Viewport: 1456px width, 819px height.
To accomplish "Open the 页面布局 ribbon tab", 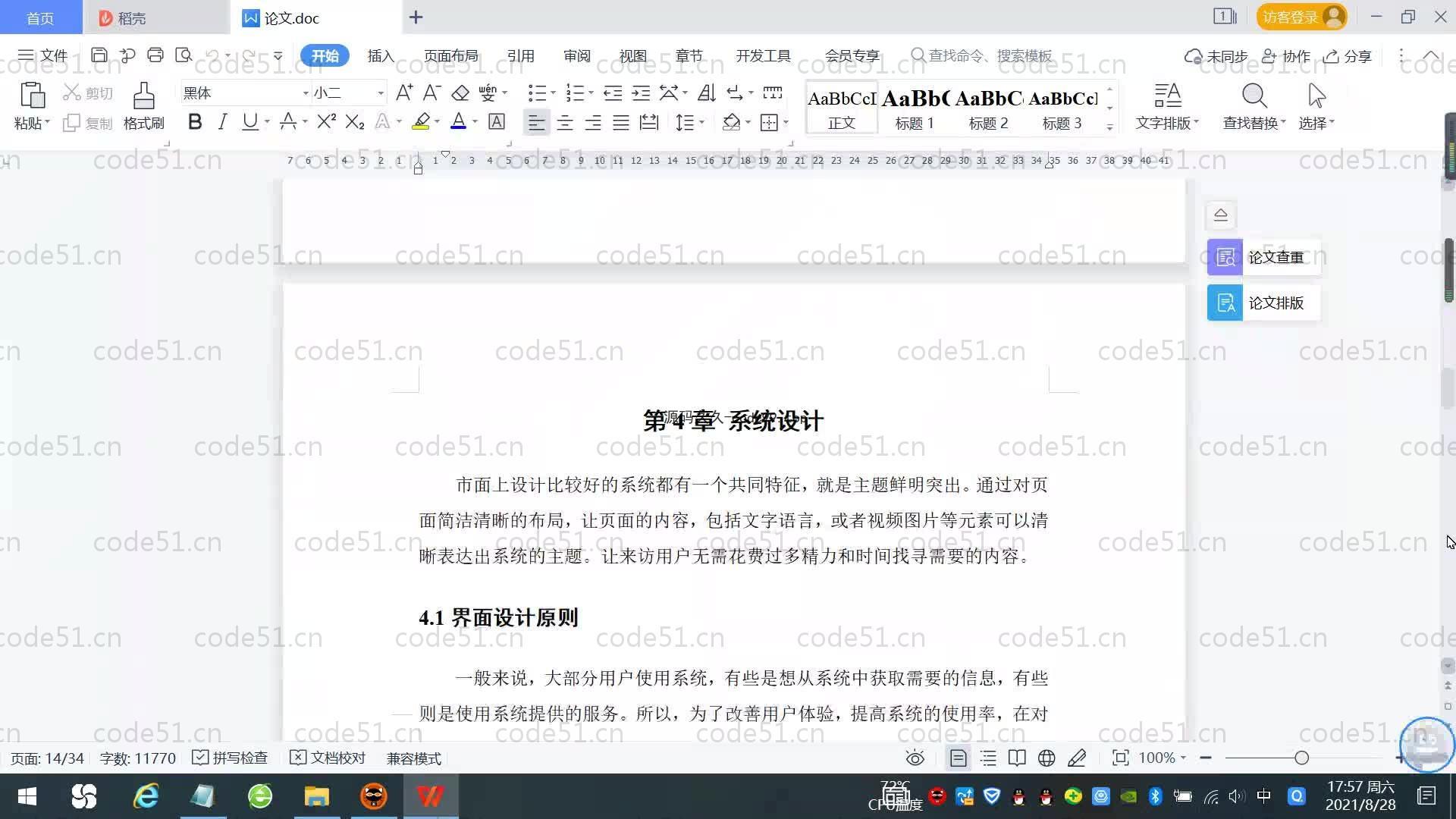I will click(x=450, y=56).
